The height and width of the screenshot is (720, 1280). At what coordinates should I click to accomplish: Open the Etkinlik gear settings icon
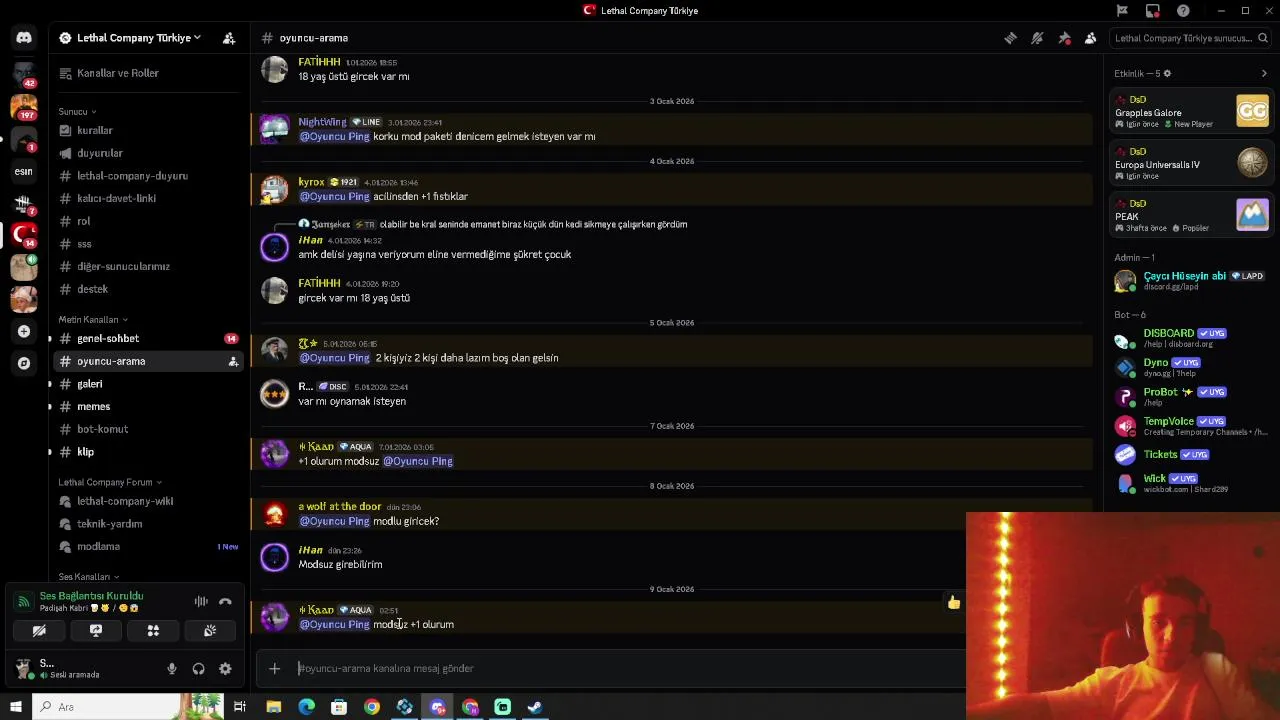coord(1167,73)
